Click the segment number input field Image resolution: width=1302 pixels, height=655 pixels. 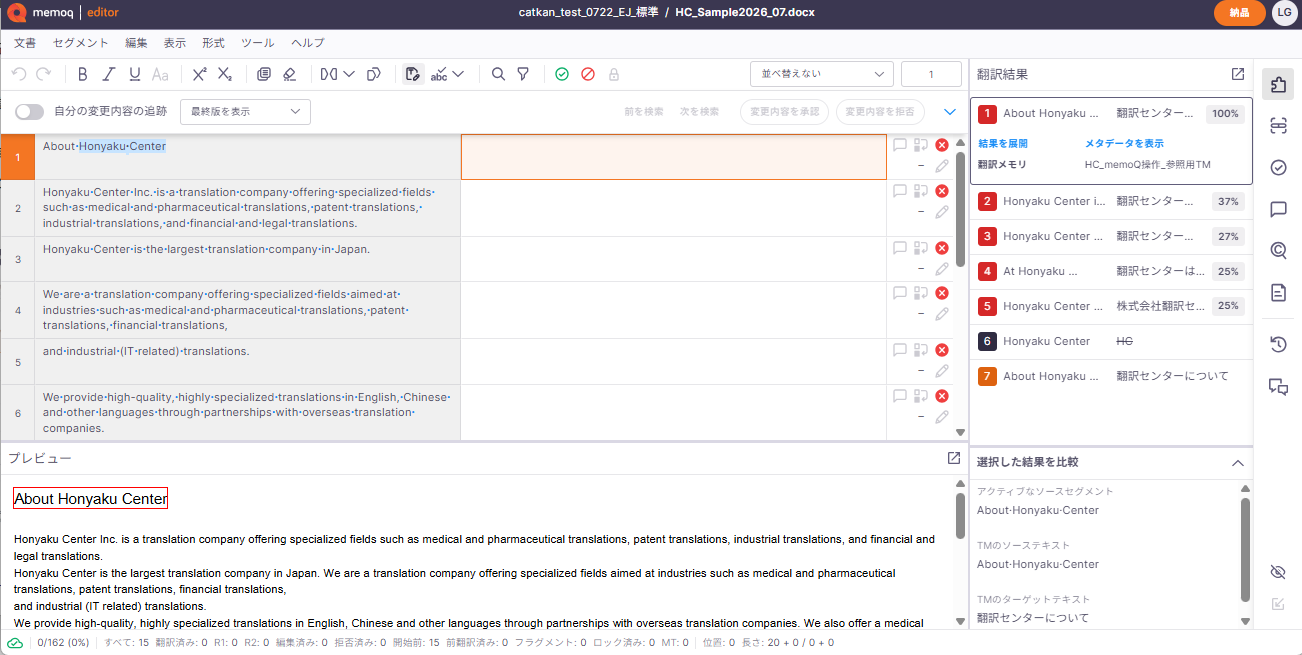point(931,74)
